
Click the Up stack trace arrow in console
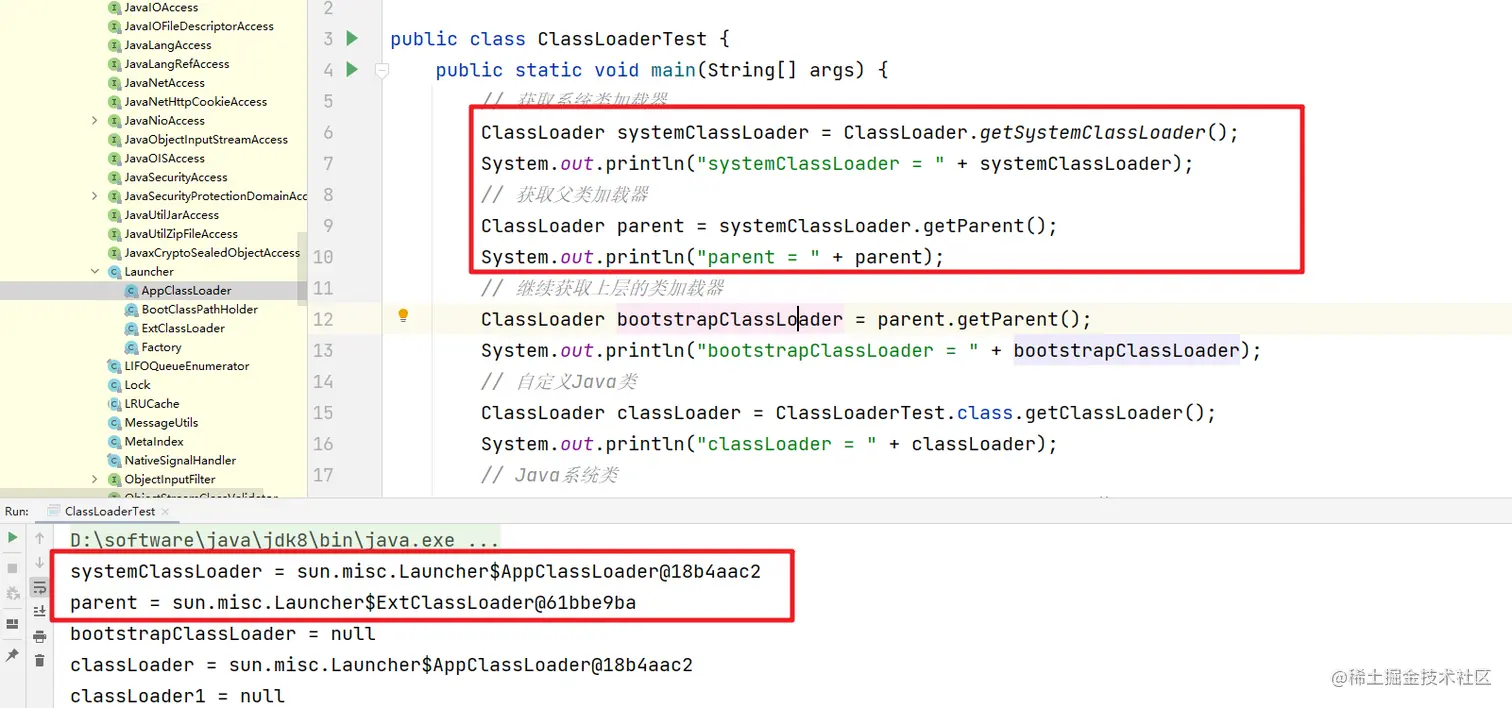click(40, 538)
